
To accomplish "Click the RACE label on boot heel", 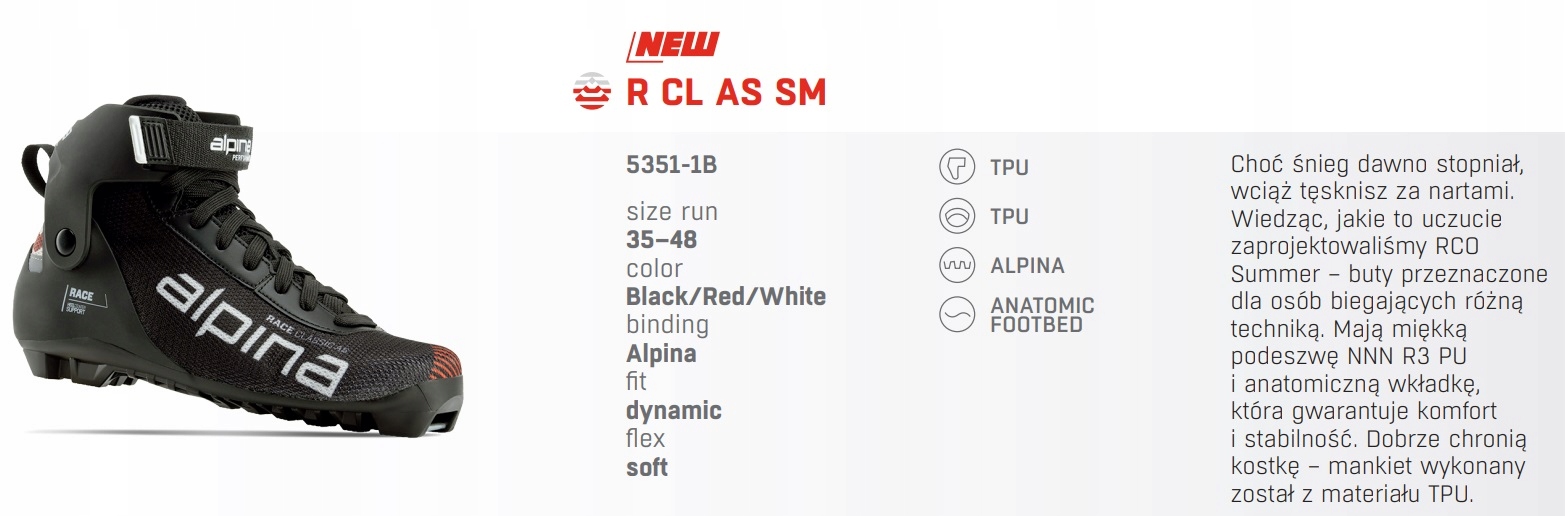I will [x=80, y=294].
